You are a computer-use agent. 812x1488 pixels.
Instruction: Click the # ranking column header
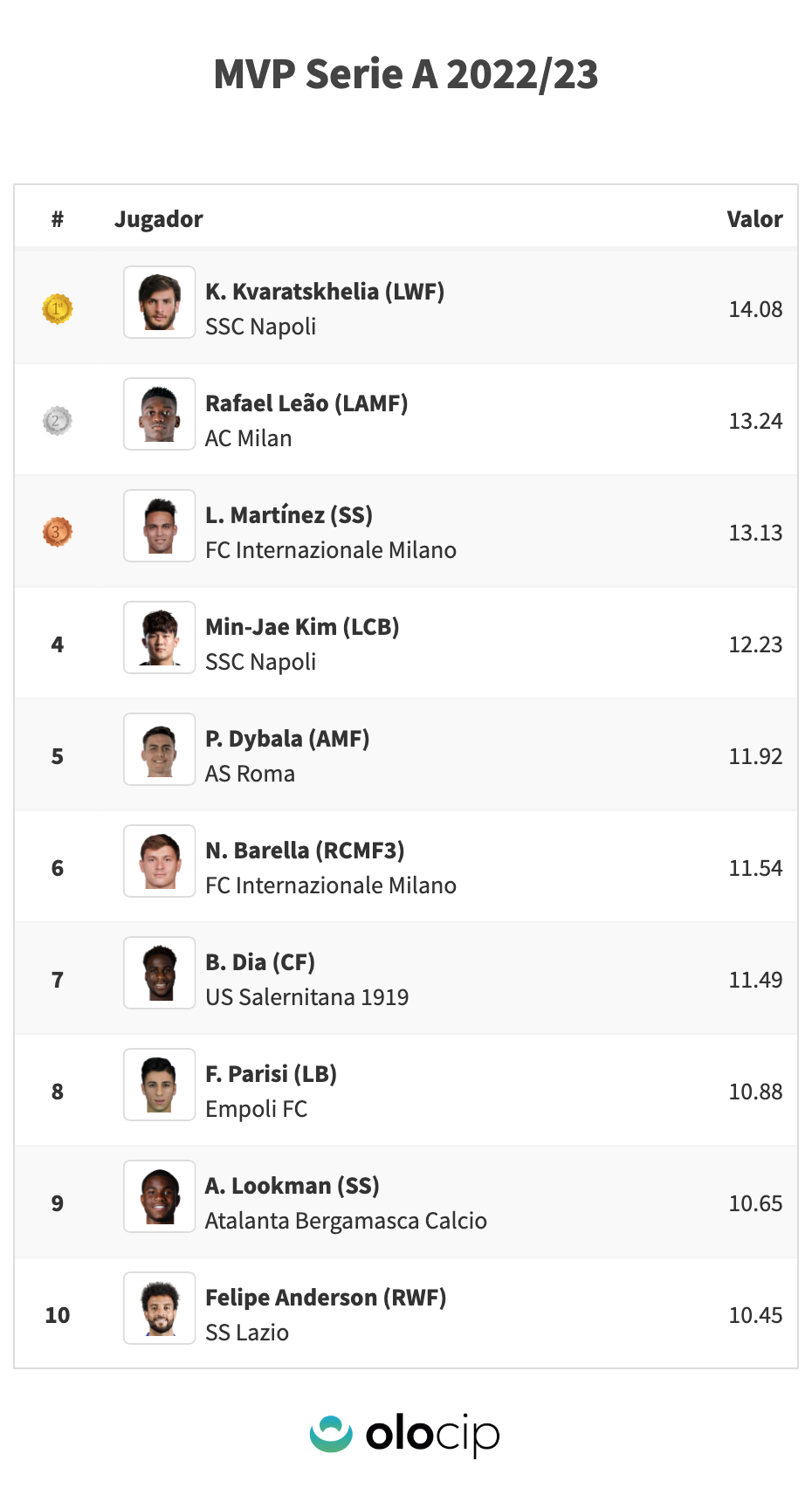[58, 219]
